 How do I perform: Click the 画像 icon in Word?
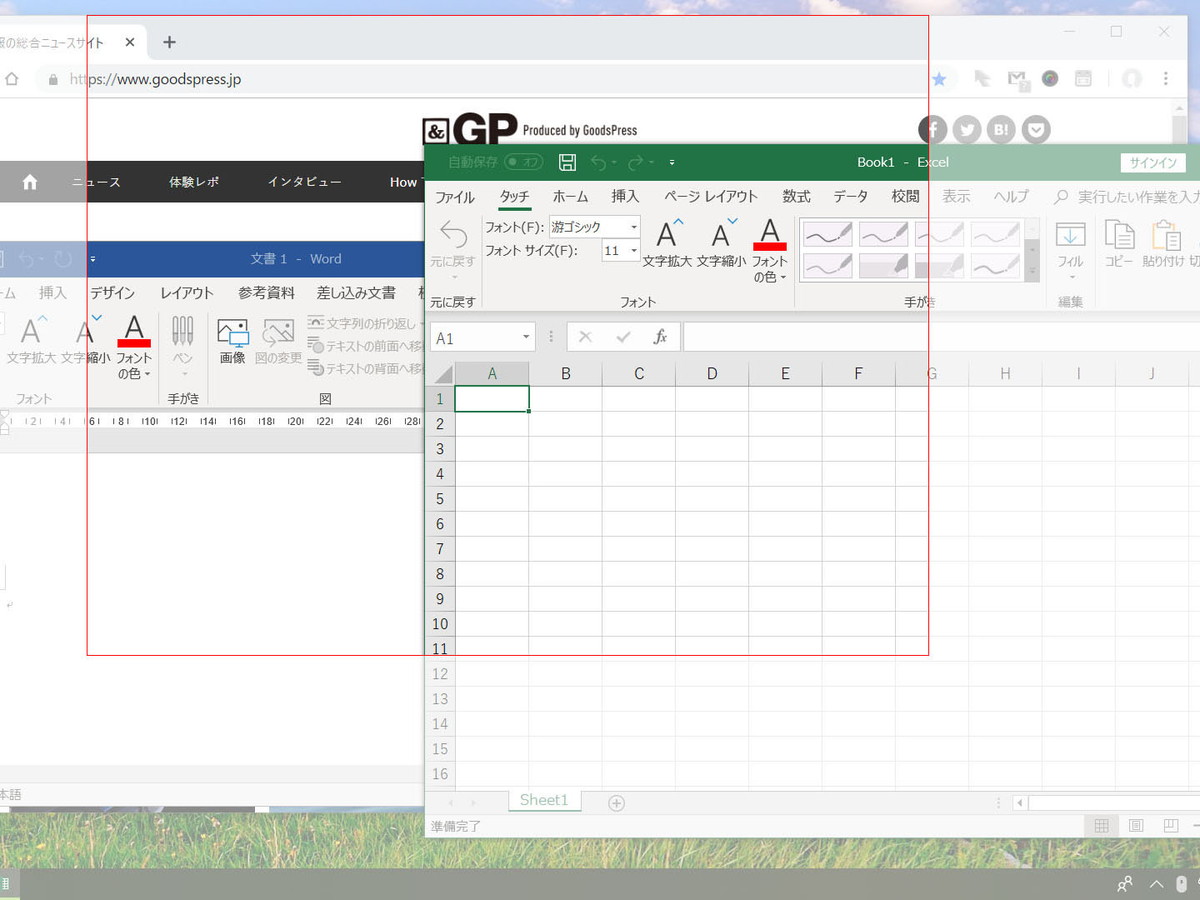[232, 341]
